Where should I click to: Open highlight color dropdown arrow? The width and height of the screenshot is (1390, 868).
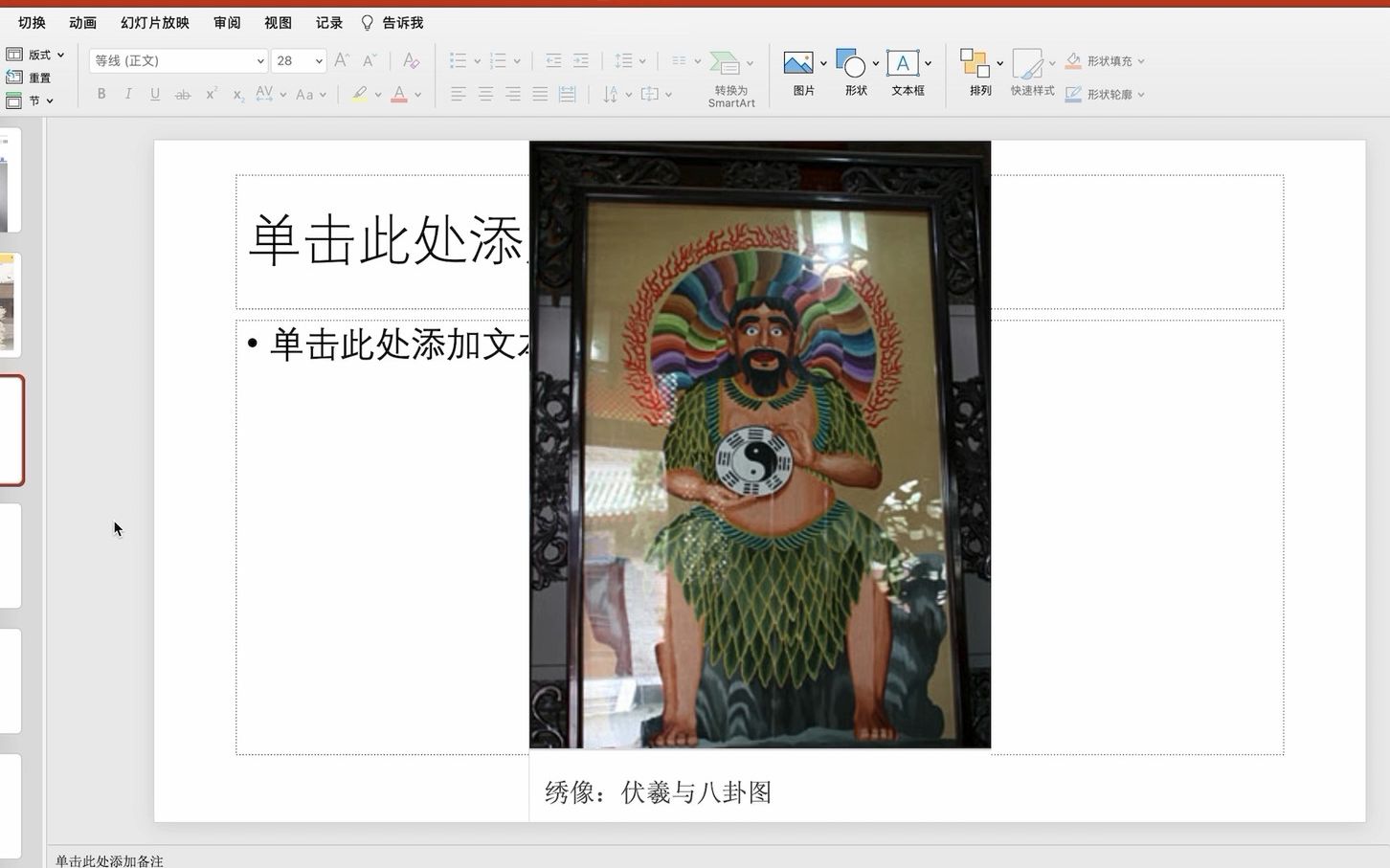[x=378, y=95]
